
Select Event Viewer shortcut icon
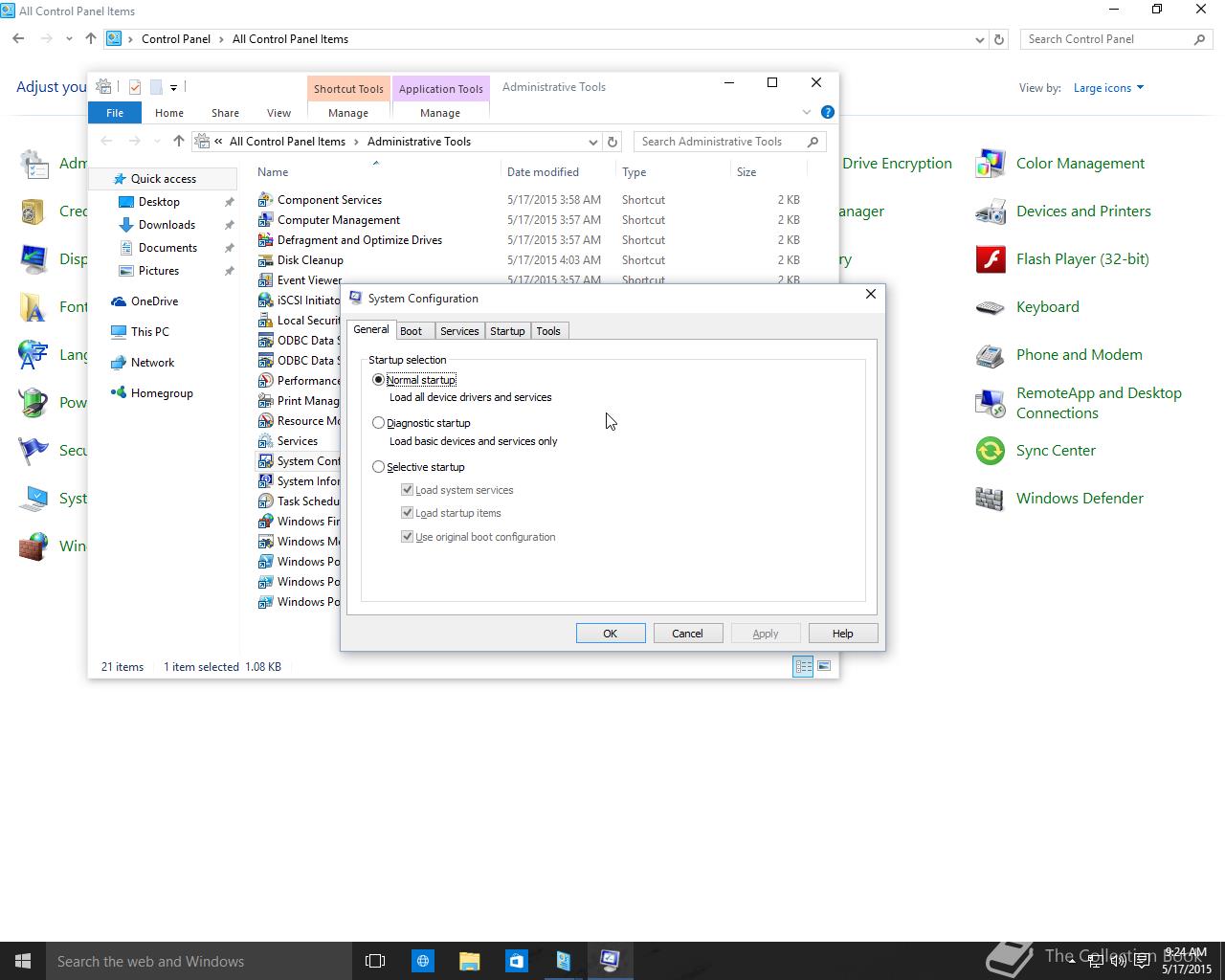point(265,280)
